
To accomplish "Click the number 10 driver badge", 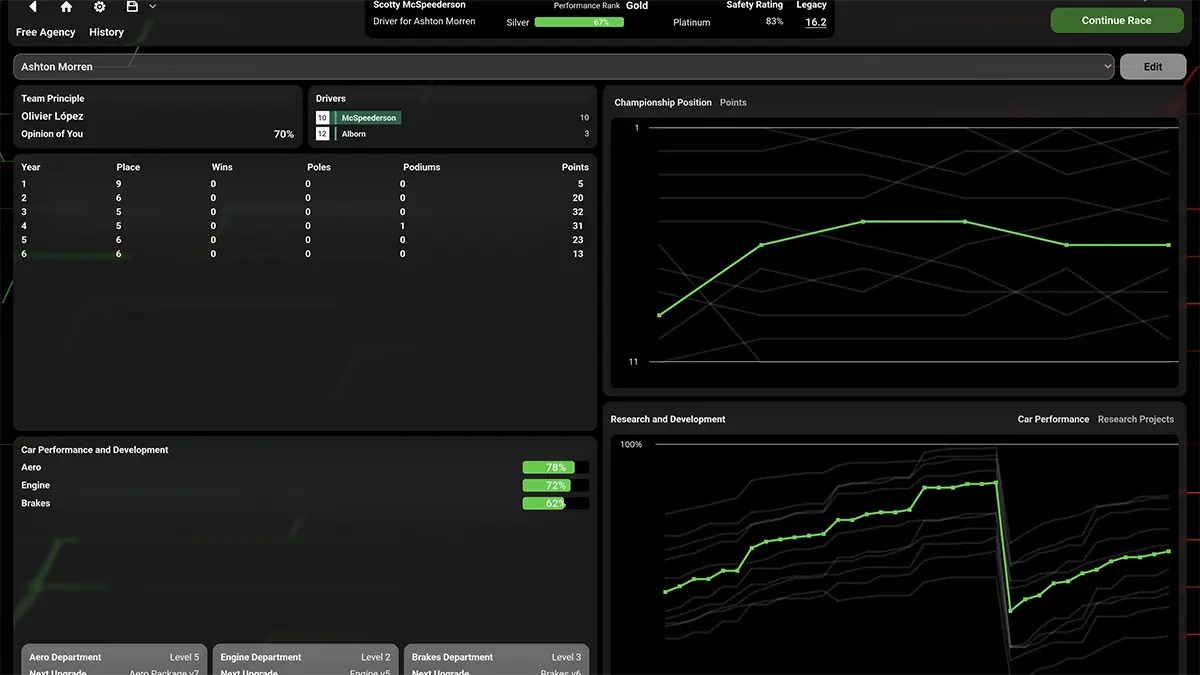I will tap(322, 118).
